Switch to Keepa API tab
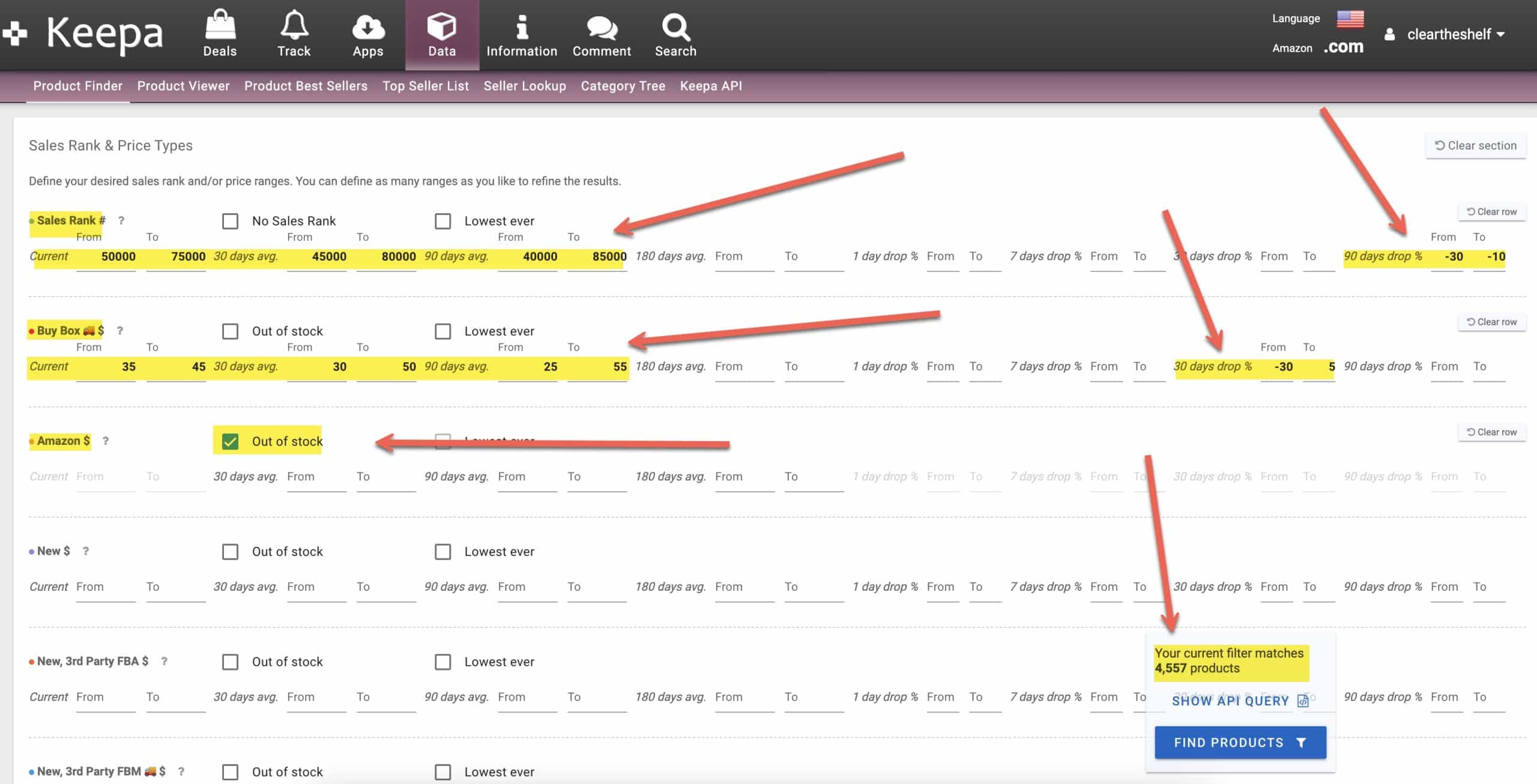 coord(711,86)
